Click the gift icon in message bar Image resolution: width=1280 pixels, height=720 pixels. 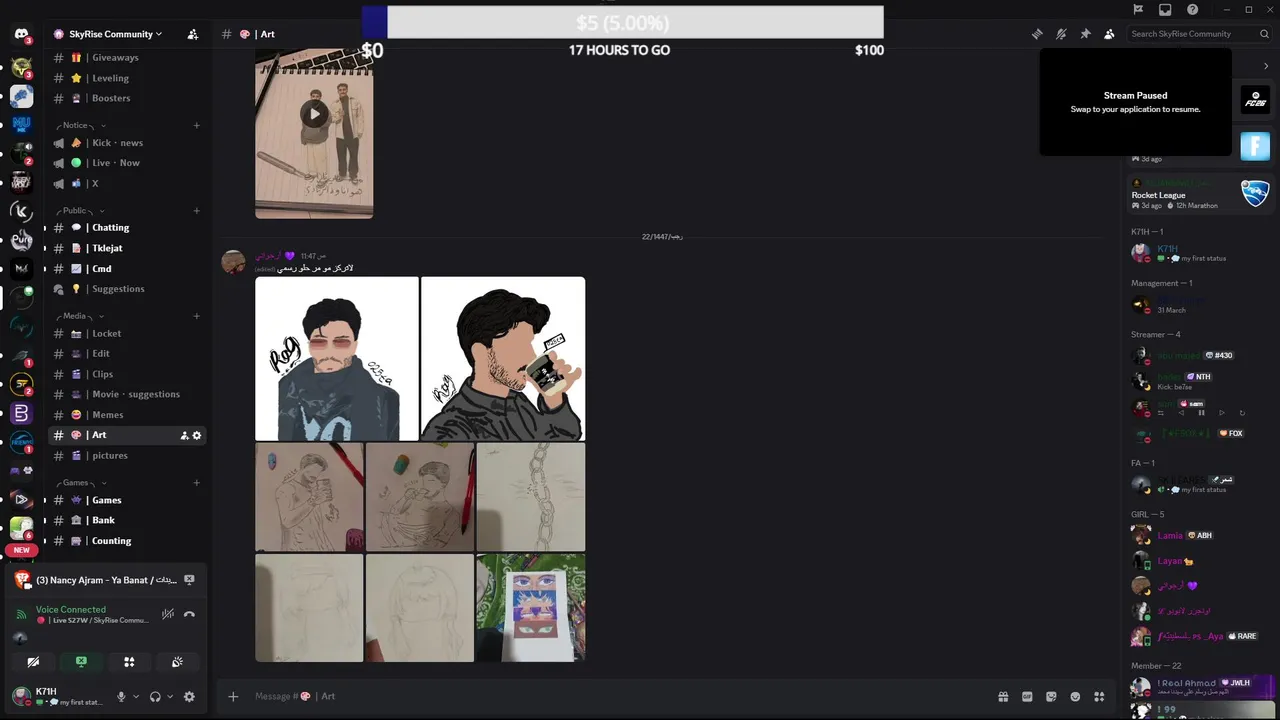point(1003,697)
